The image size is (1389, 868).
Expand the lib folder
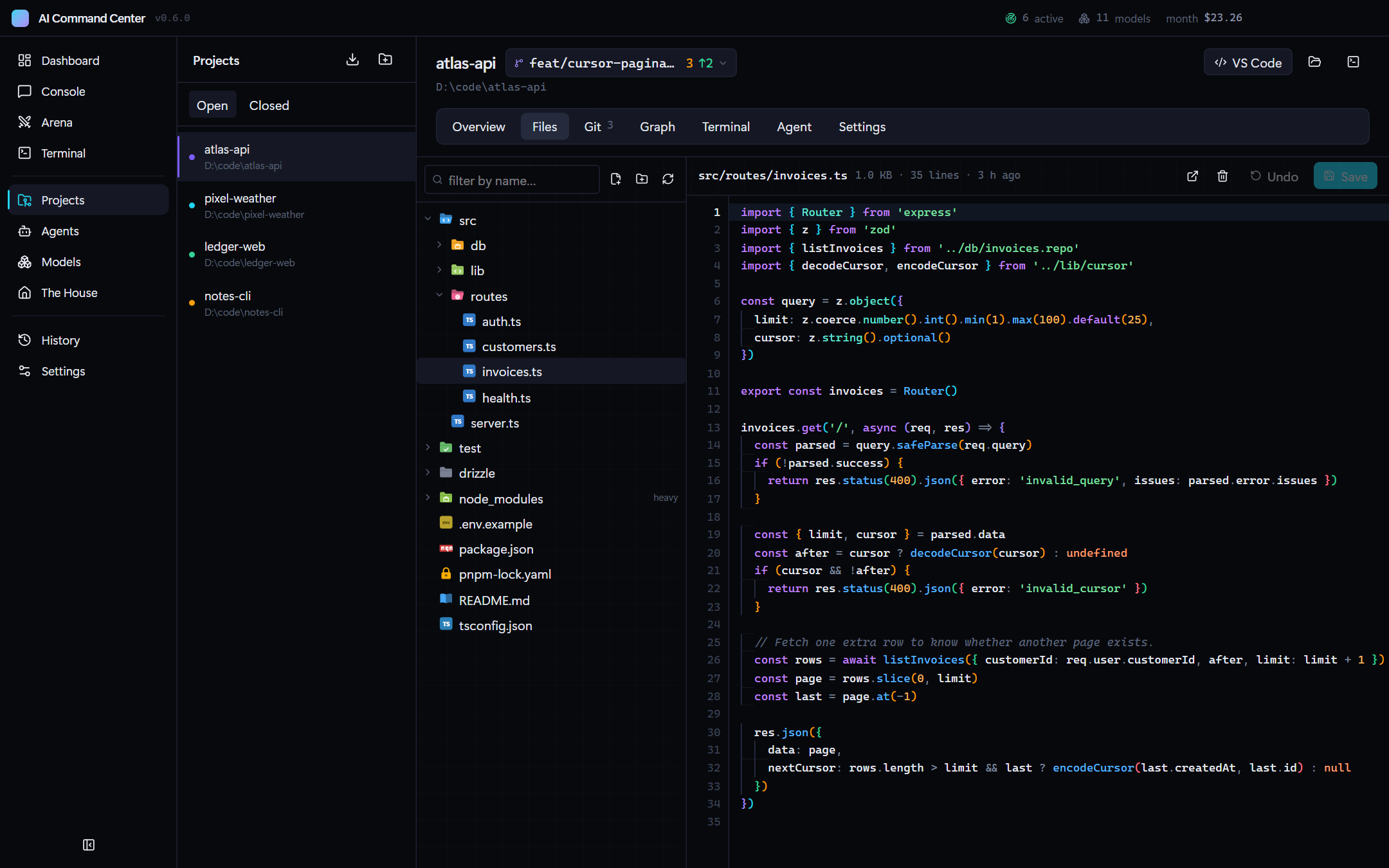click(x=440, y=270)
